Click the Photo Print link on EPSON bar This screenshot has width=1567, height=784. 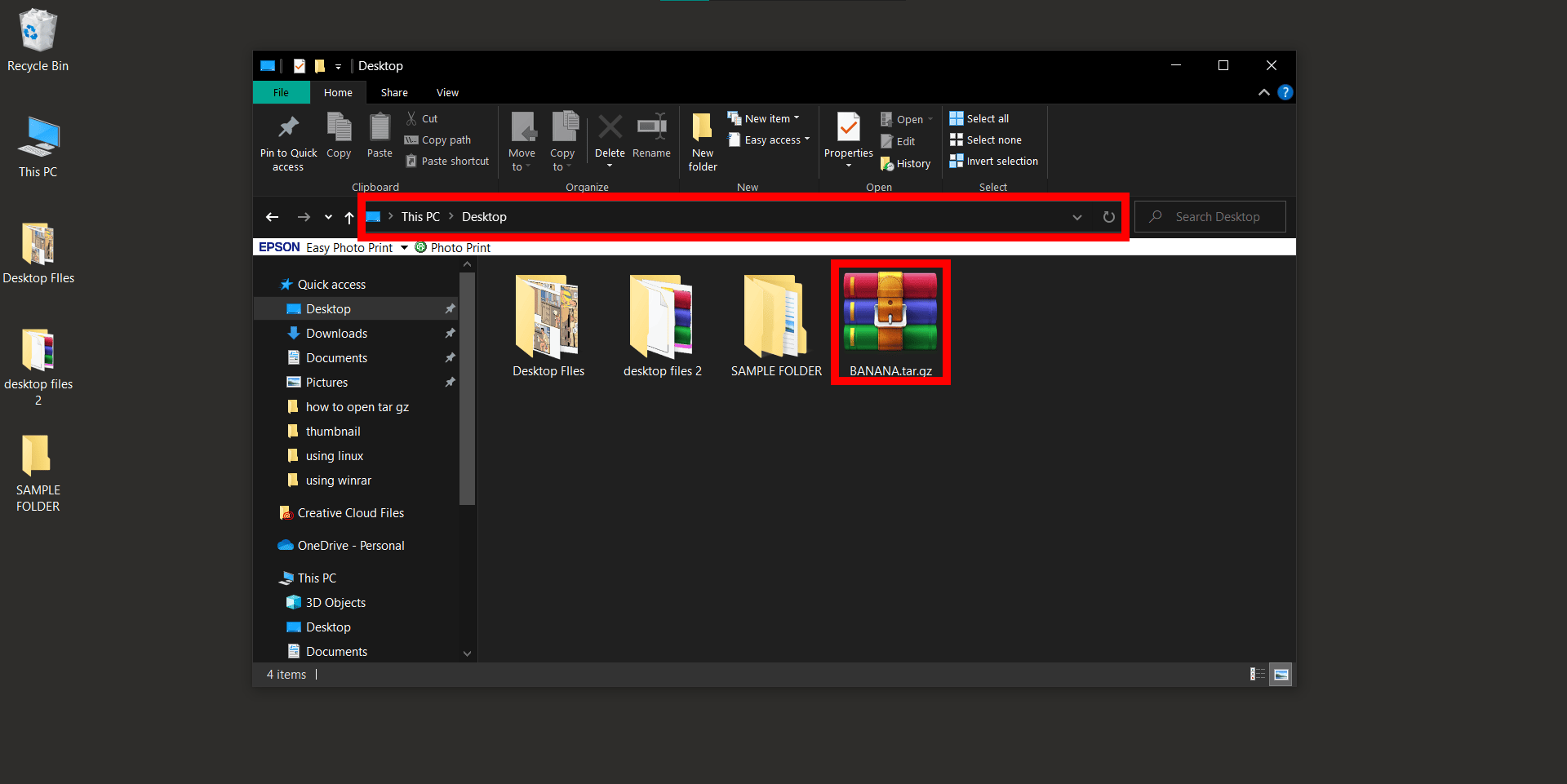460,247
